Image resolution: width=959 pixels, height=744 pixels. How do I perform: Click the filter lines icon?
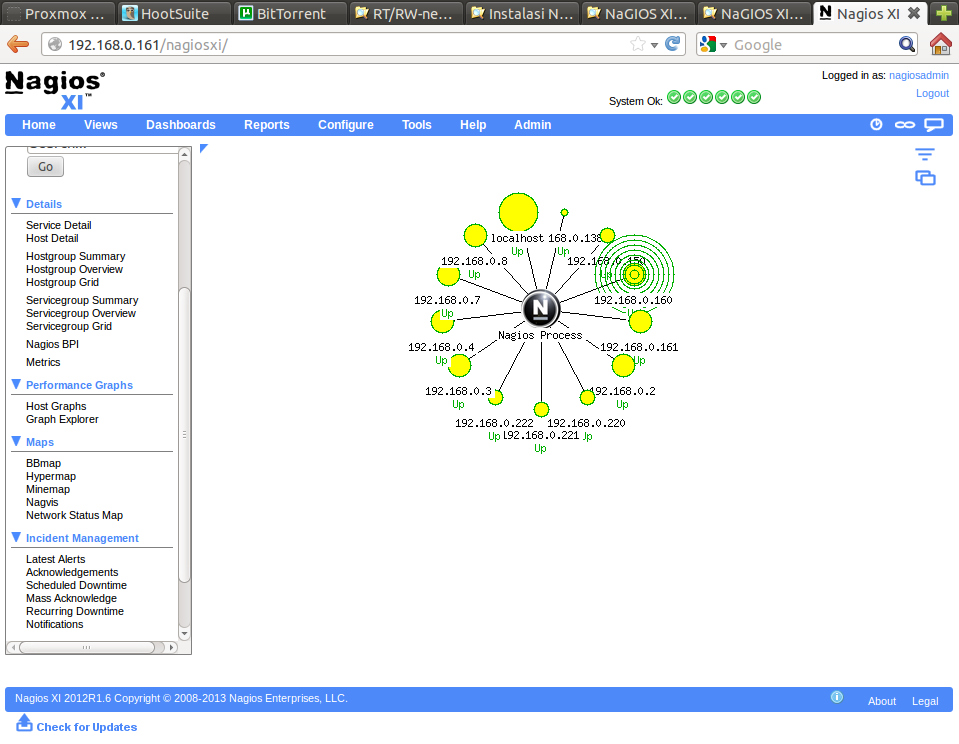925,154
